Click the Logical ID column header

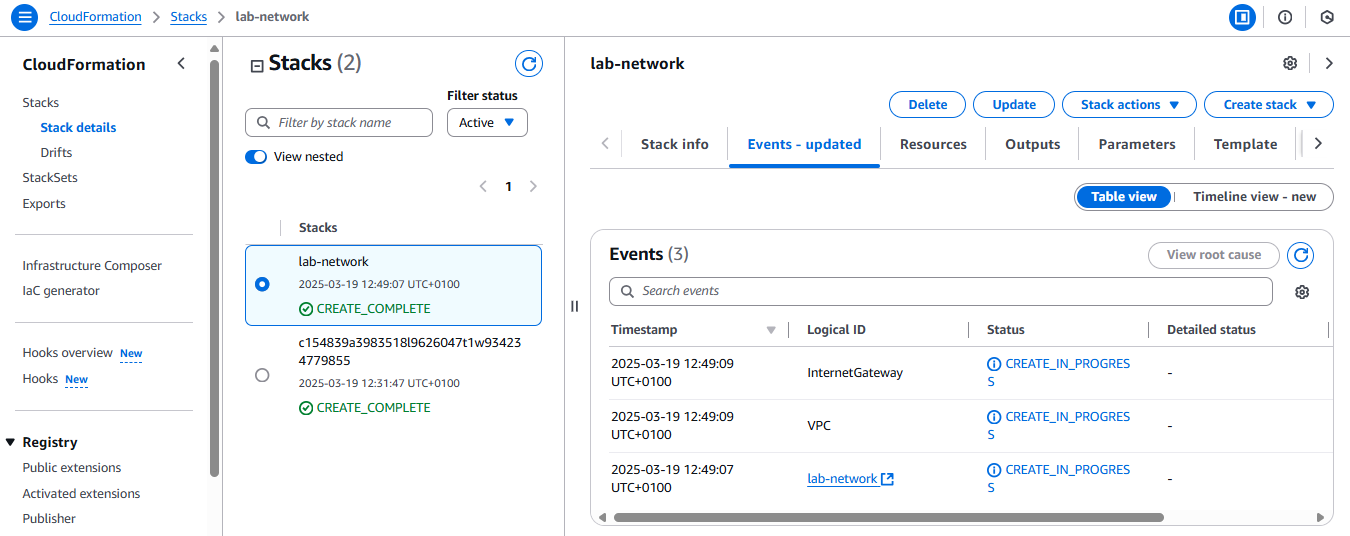[x=836, y=330]
